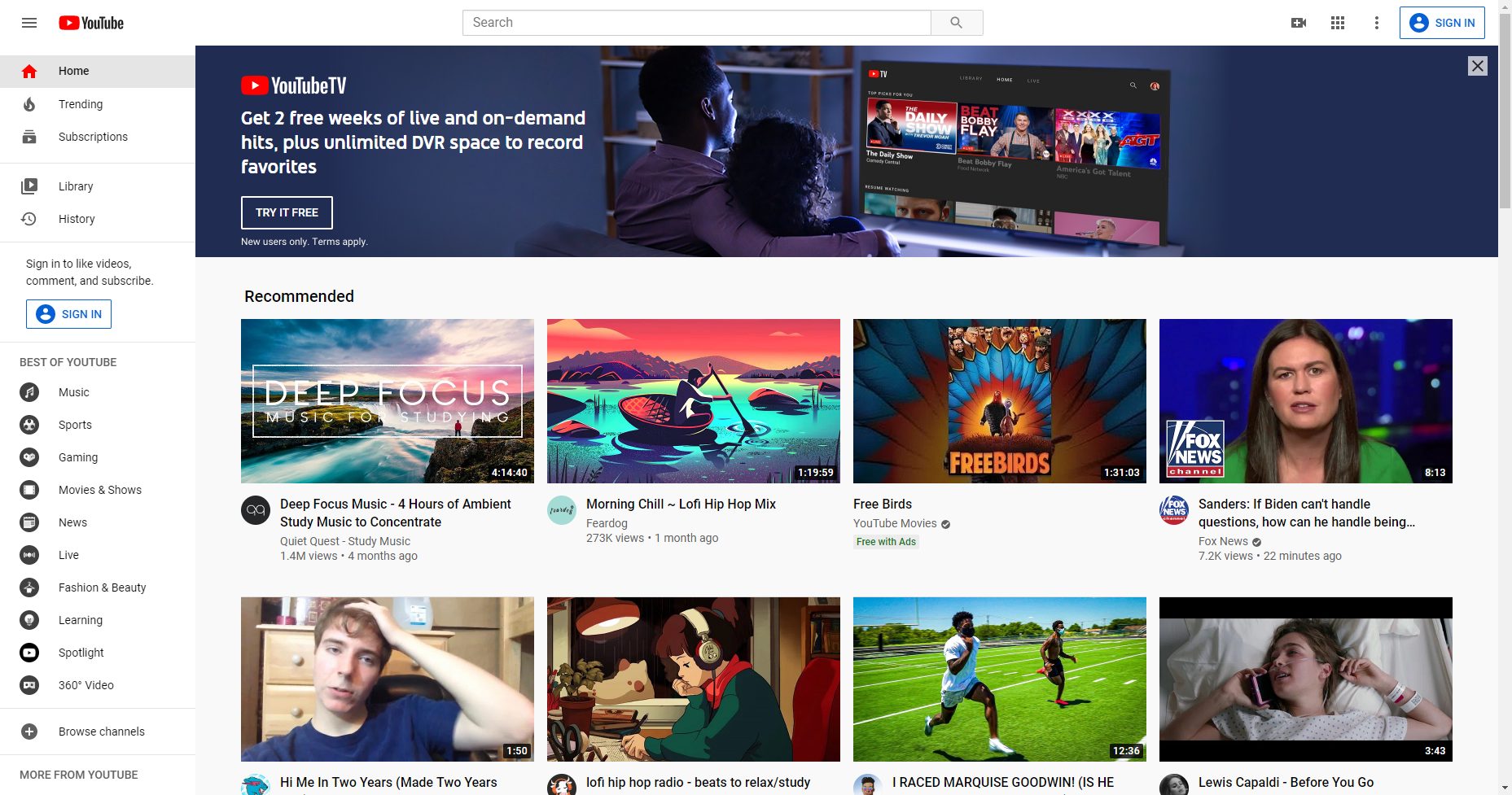Click the Movies & Shows icon
Viewport: 1512px width, 795px height.
point(29,490)
